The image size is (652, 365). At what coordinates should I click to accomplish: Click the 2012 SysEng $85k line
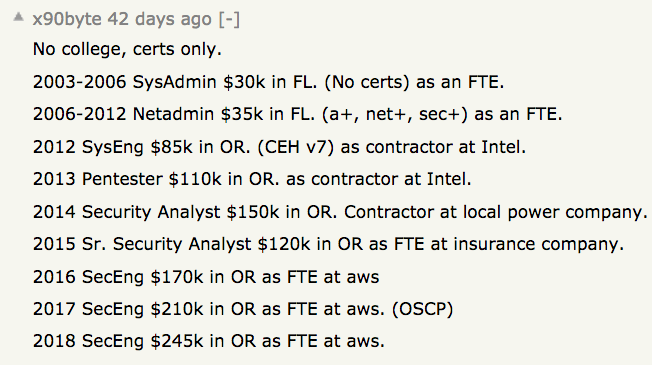(279, 147)
